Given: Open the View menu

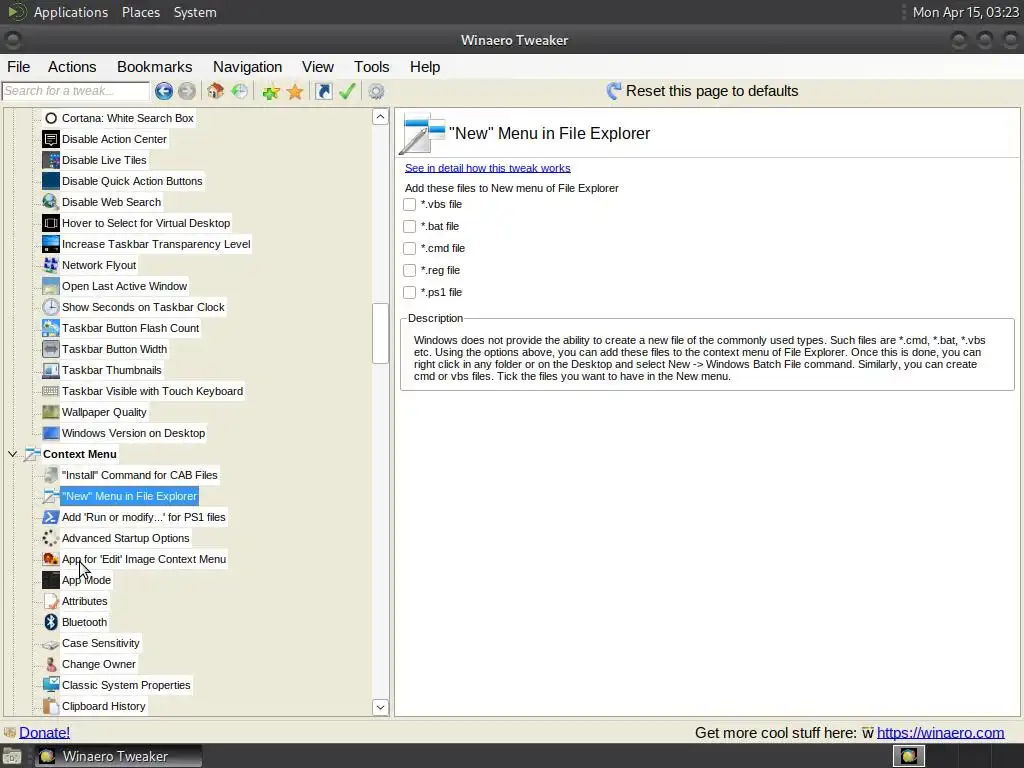Looking at the screenshot, I should [318, 67].
